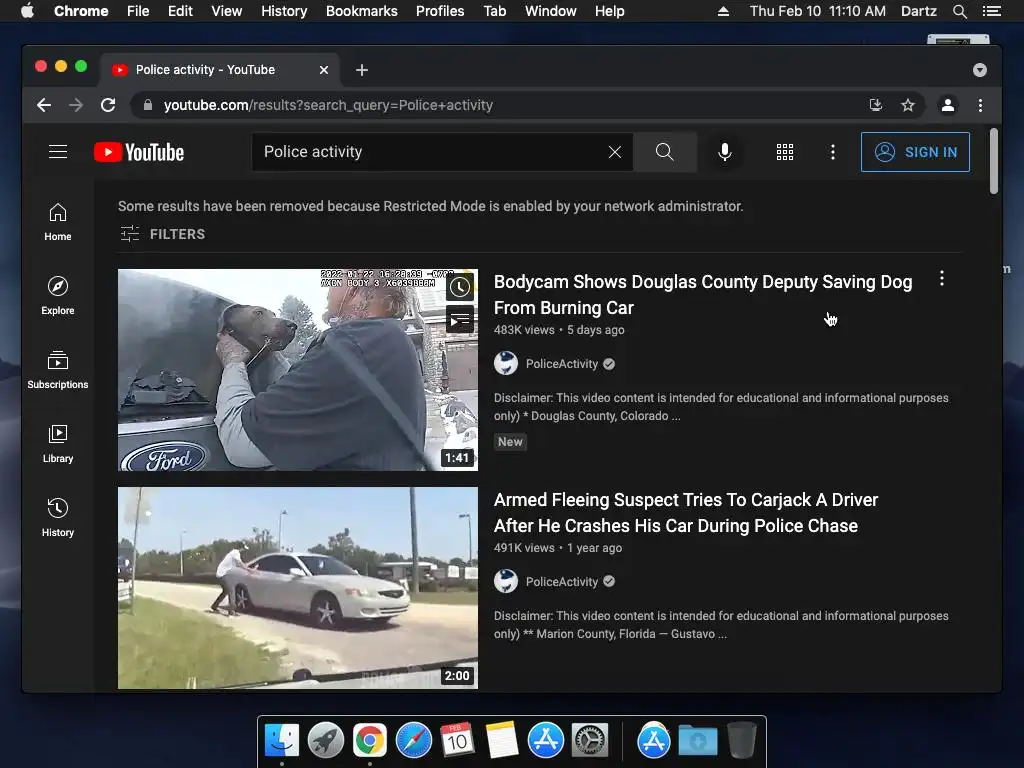
Task: Click the dog rescue video thumbnail
Action: [x=298, y=370]
